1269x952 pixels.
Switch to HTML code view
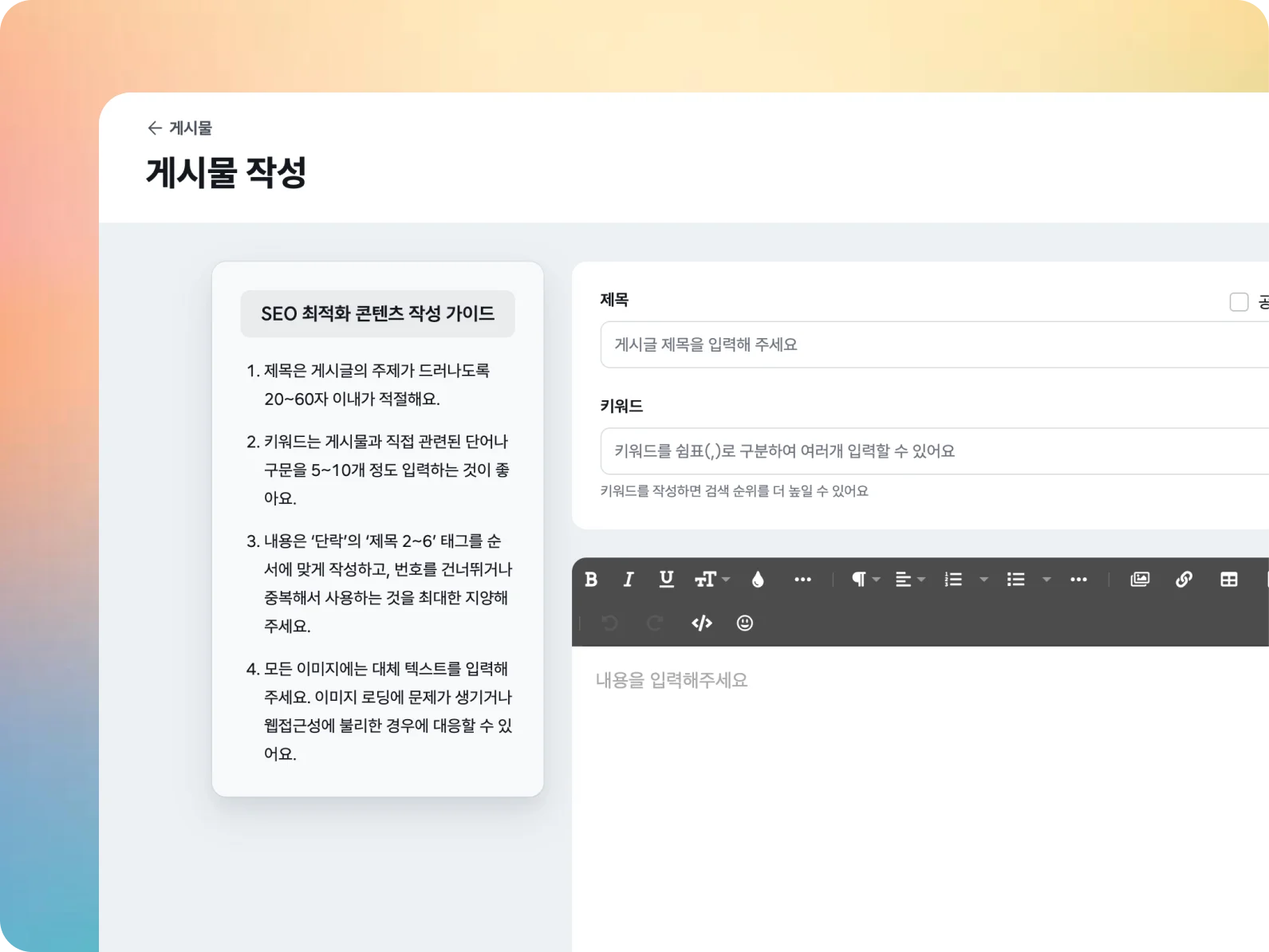(x=702, y=624)
